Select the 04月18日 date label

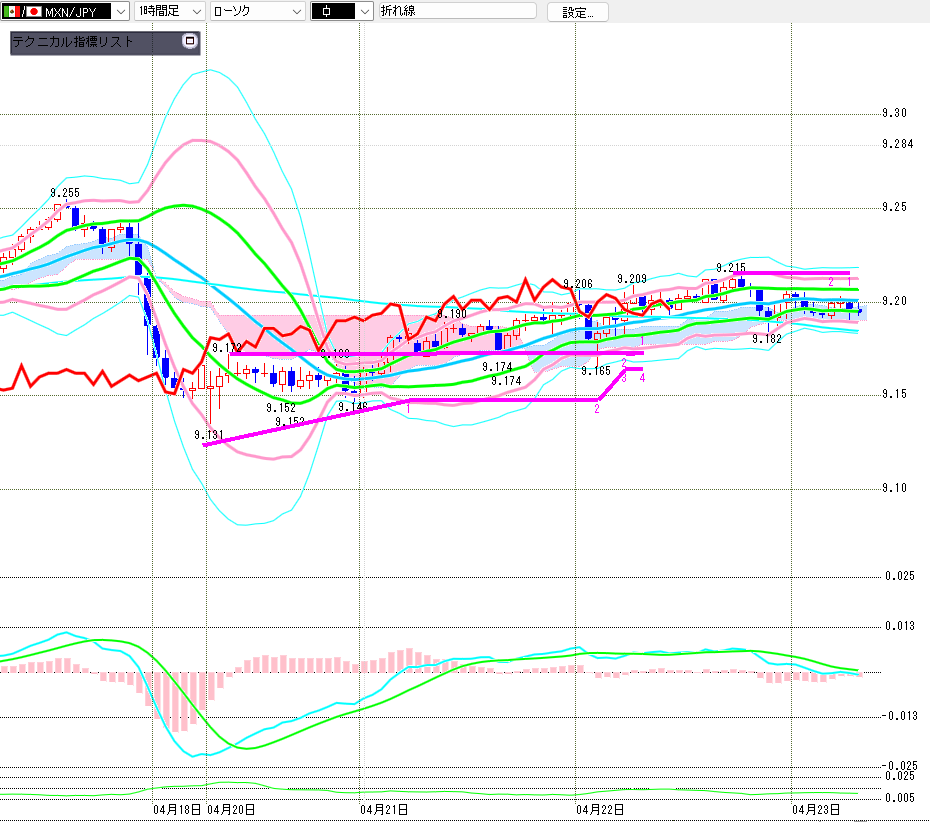[177, 808]
